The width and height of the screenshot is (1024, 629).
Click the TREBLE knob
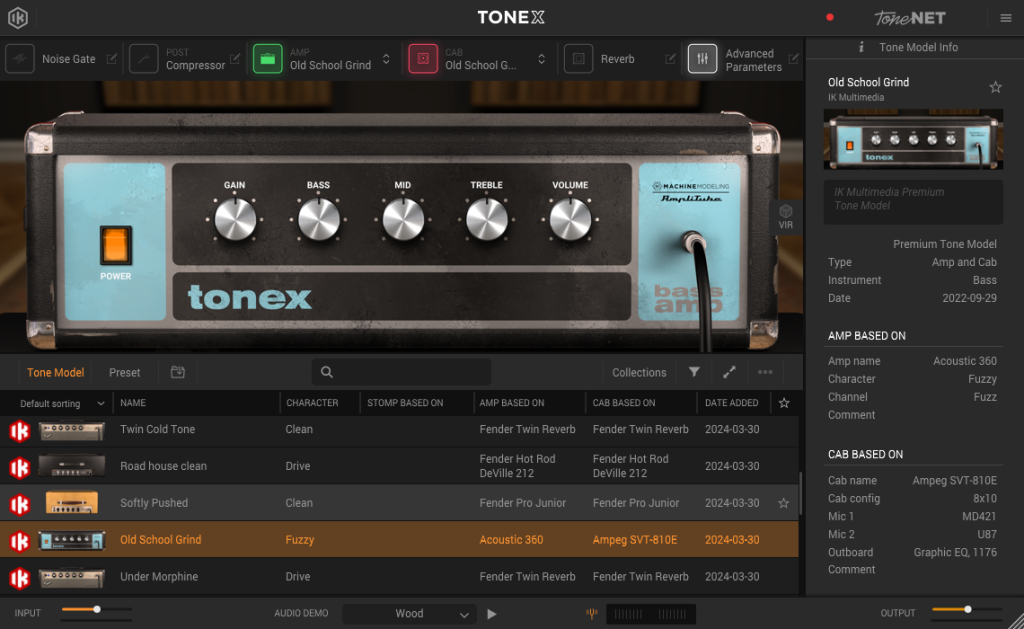pyautogui.click(x=487, y=219)
